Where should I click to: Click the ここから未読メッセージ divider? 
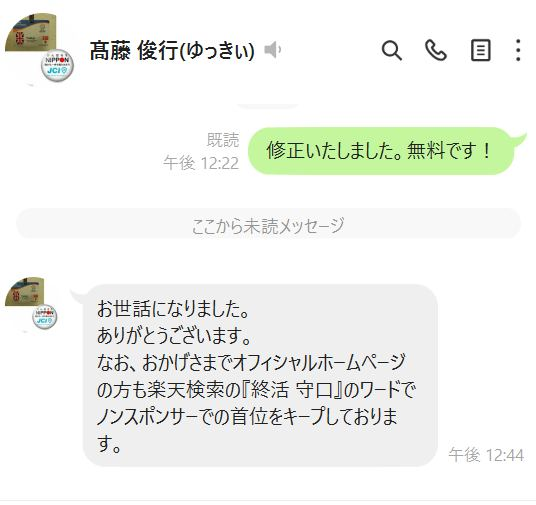268,226
